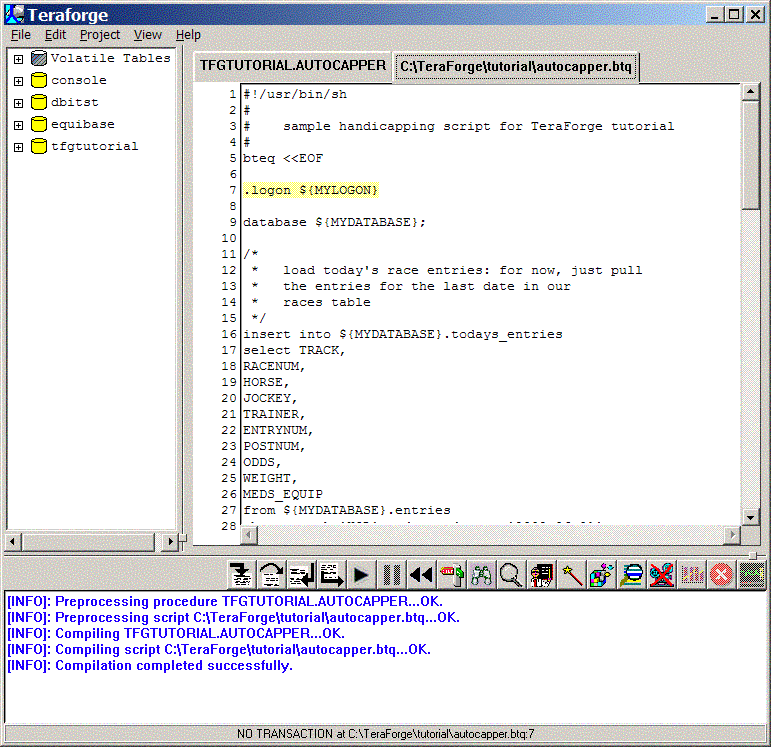The height and width of the screenshot is (747, 771).
Task: Switch to the TFGTUTORIAL.AUTOCAPPER tab
Action: 293,65
